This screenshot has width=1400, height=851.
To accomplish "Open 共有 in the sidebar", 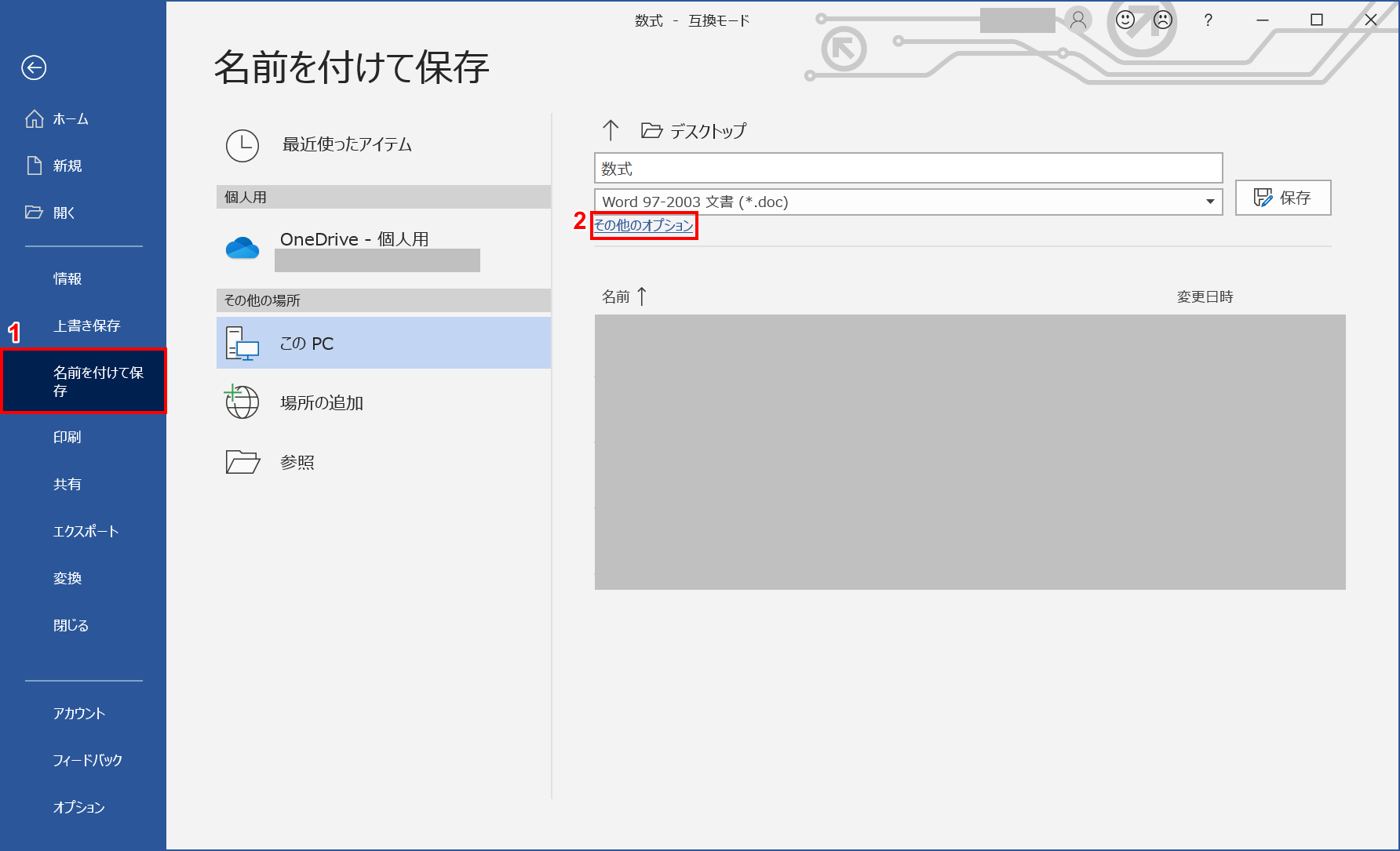I will click(67, 484).
